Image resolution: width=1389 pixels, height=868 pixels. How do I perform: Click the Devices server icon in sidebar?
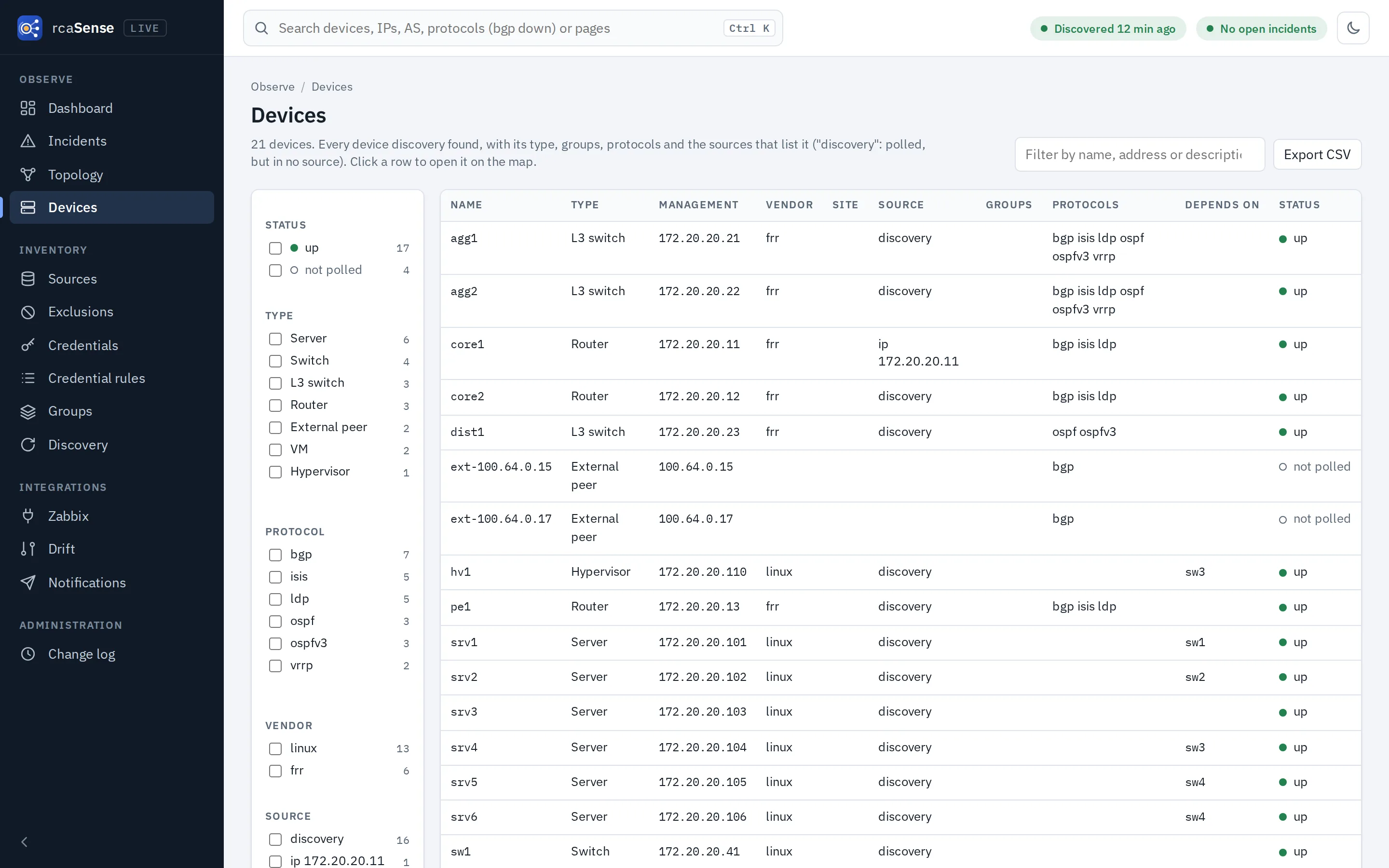pyautogui.click(x=27, y=207)
